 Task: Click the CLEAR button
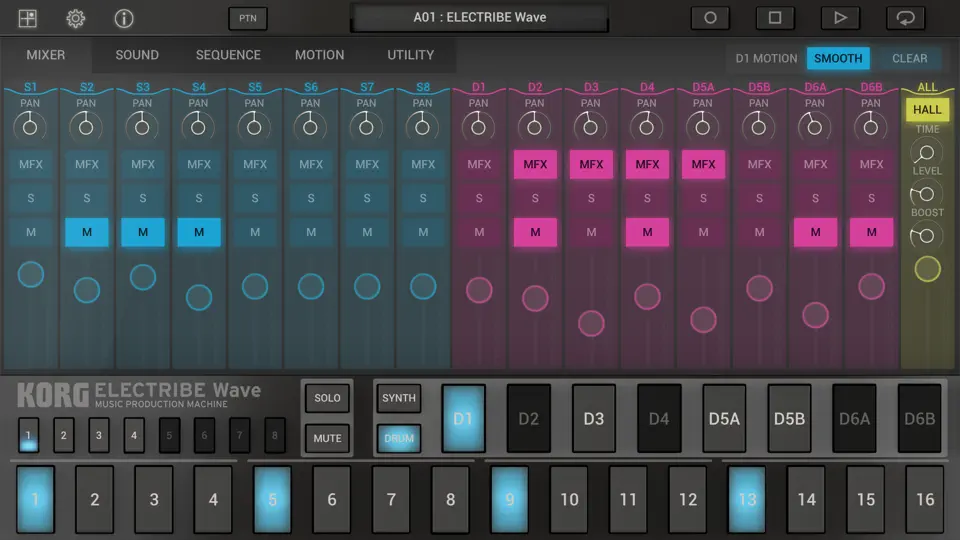910,58
